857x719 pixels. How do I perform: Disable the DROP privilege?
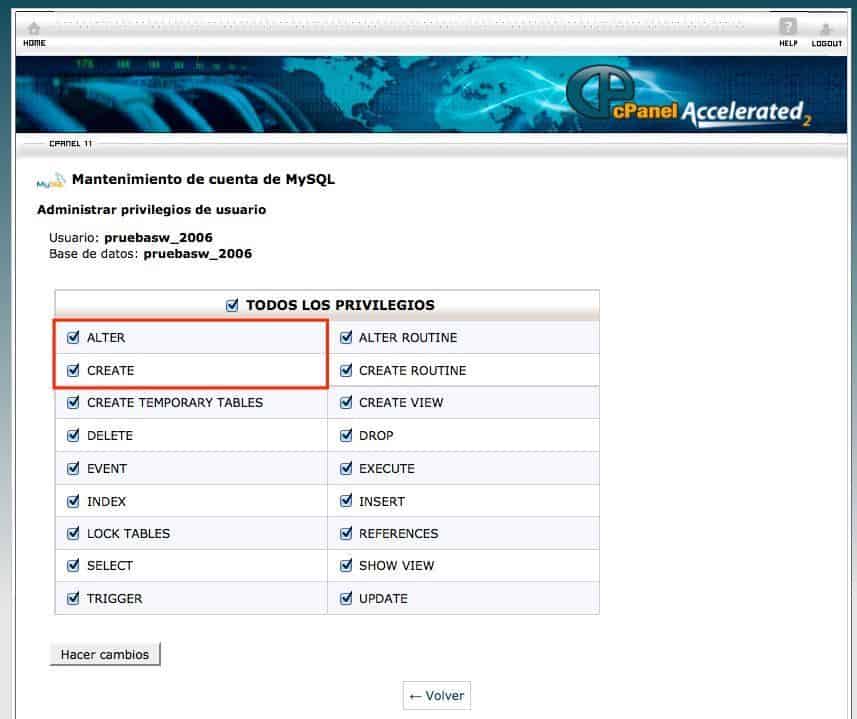[x=345, y=435]
